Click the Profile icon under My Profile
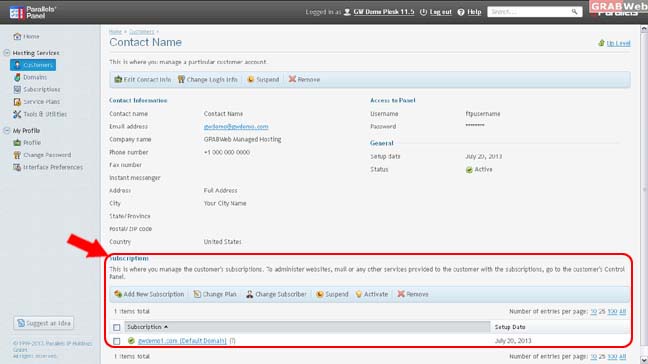Screen dimensions: 648x364 [17, 143]
